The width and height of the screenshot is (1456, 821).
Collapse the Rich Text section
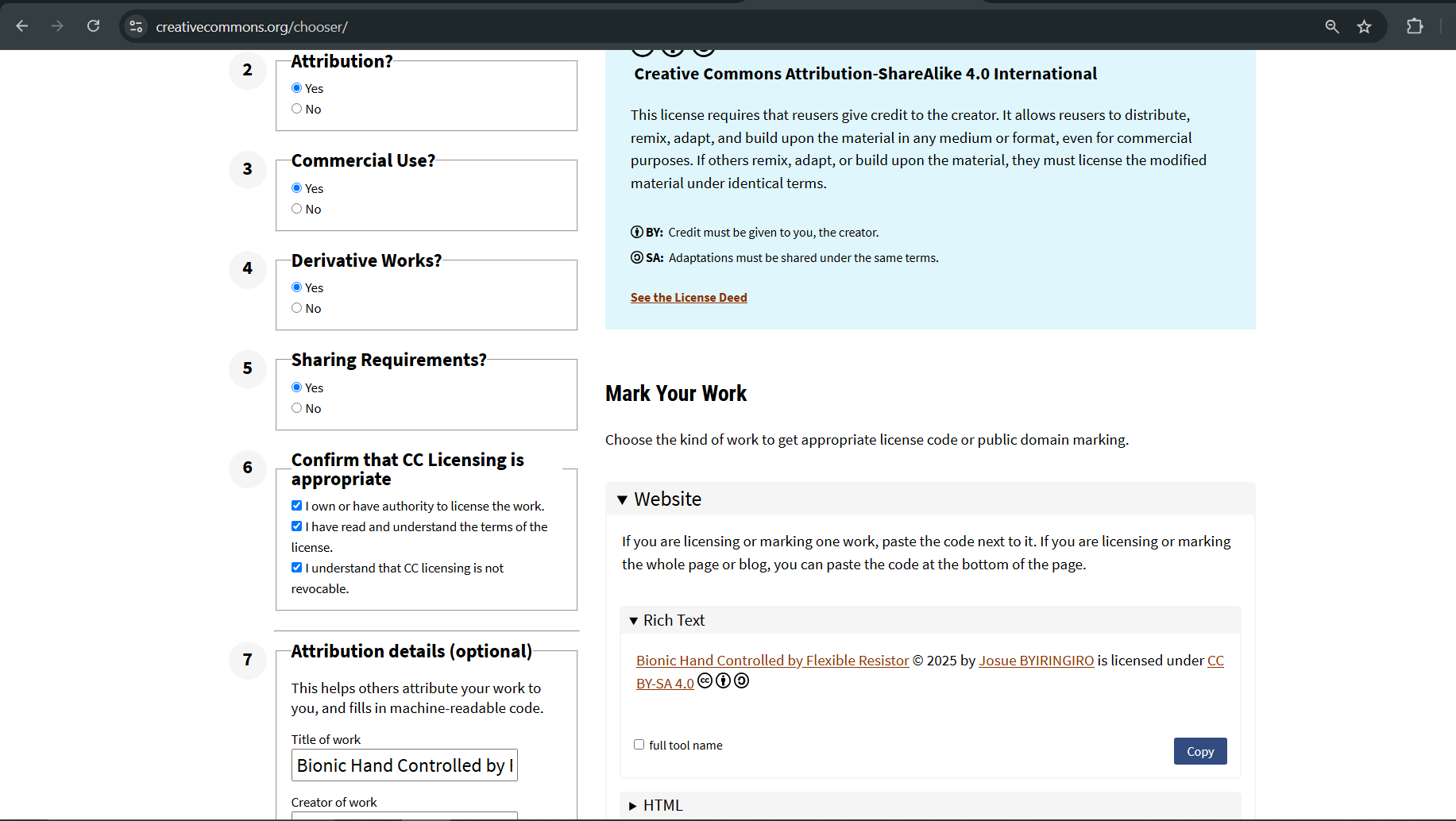[930, 620]
